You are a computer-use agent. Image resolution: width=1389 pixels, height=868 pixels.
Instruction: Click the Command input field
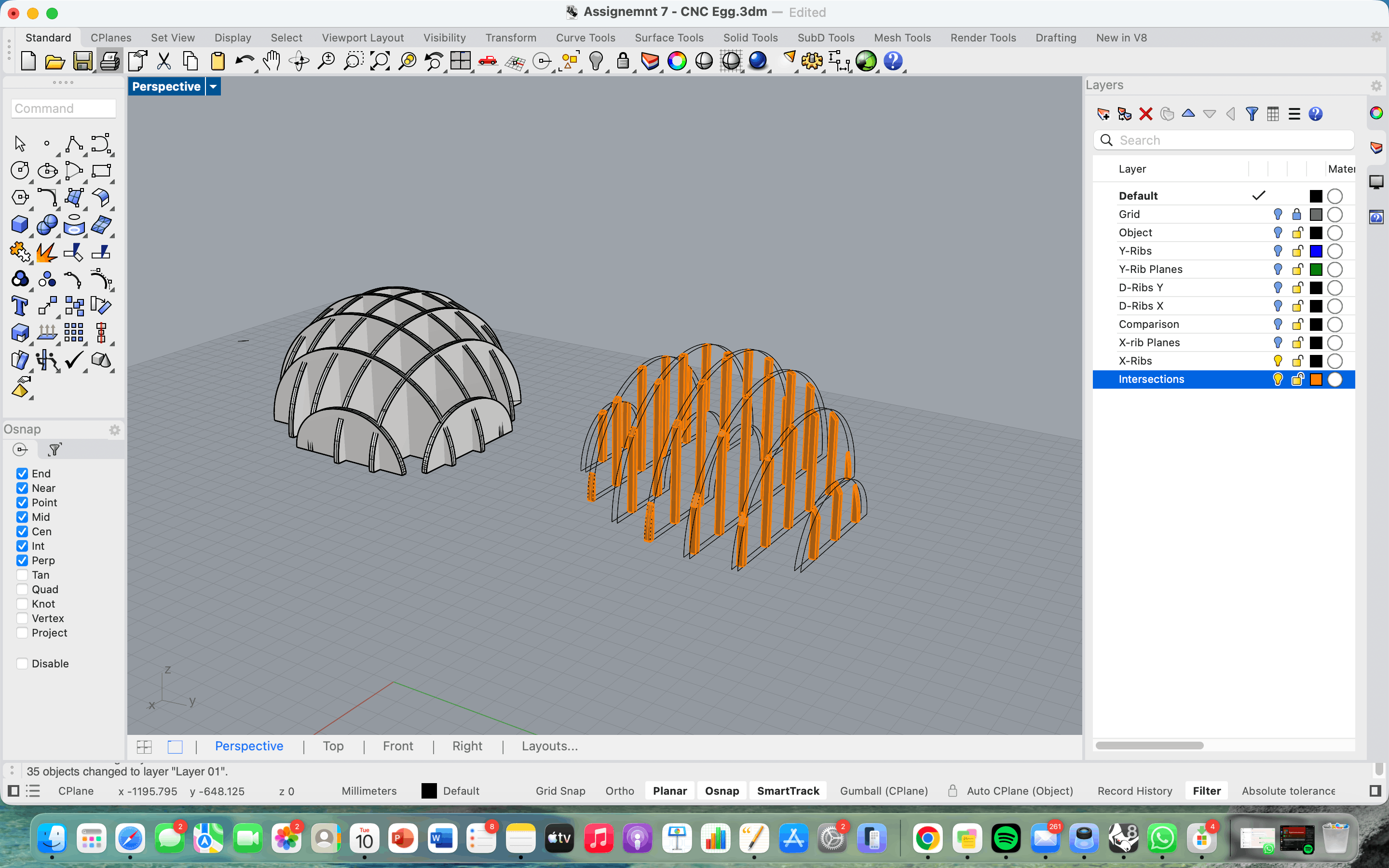click(x=63, y=108)
